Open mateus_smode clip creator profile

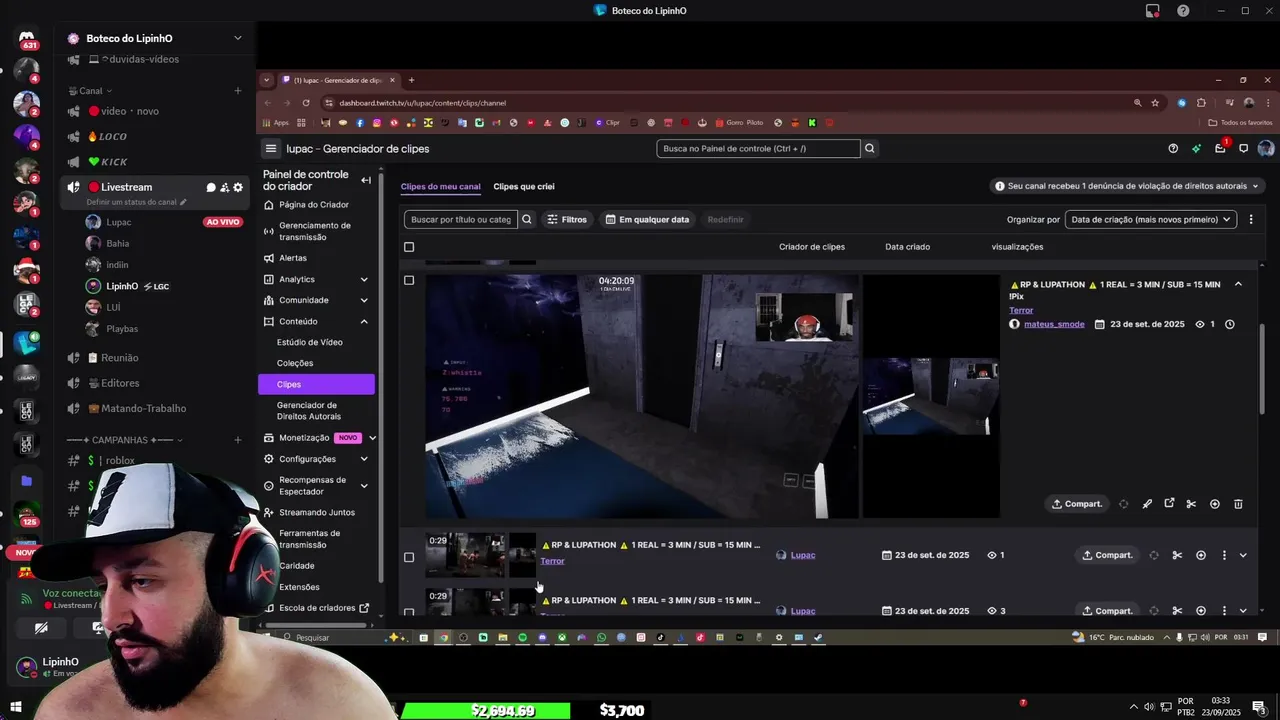(x=1054, y=324)
